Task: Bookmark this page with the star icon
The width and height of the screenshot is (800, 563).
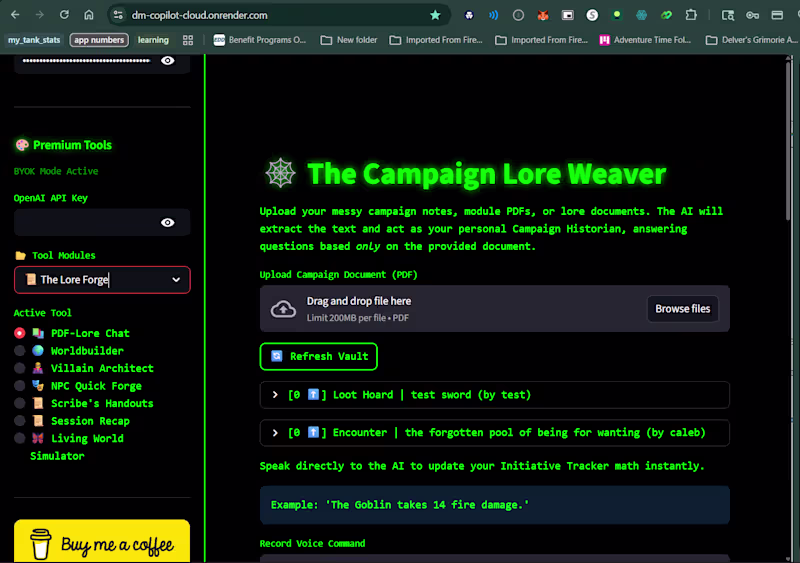Action: [x=435, y=15]
